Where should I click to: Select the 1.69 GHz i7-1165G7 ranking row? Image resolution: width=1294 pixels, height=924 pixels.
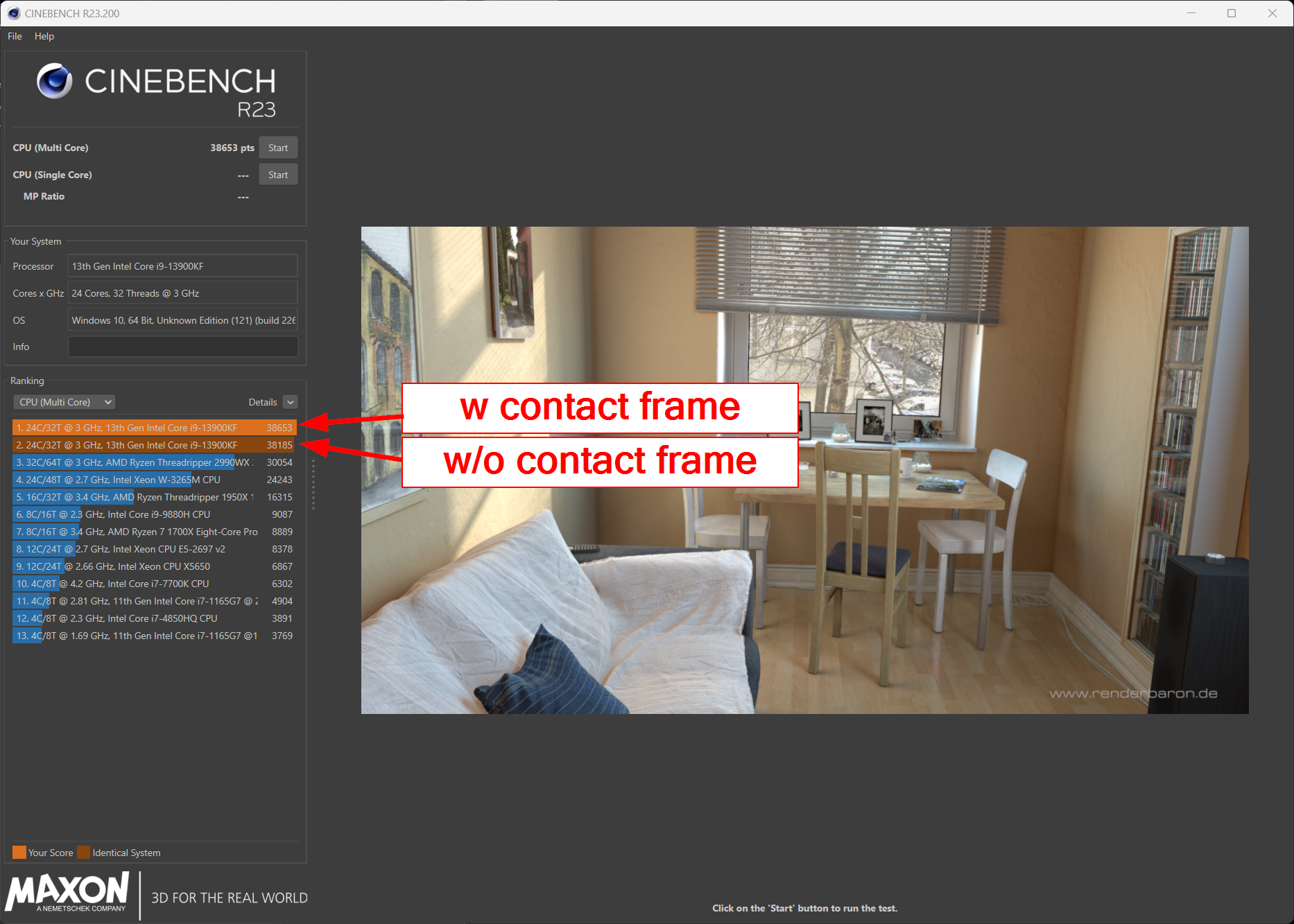[x=154, y=636]
